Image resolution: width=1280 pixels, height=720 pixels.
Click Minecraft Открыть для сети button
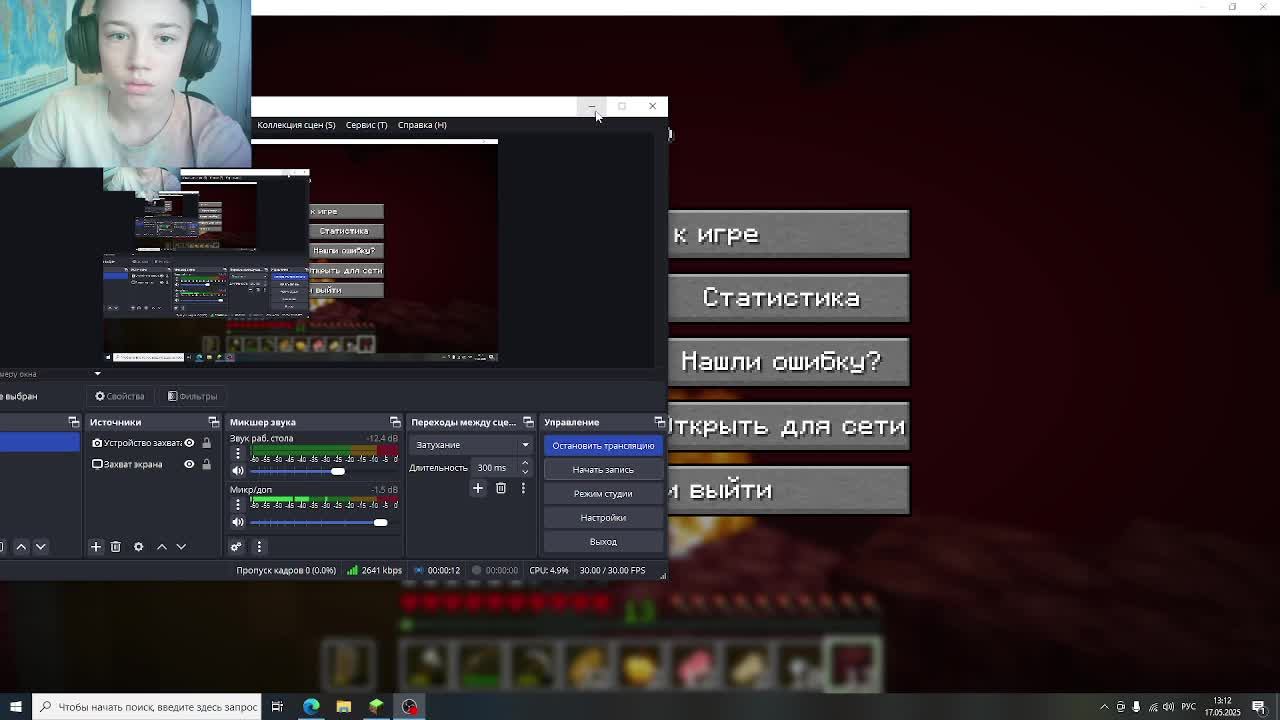(x=789, y=426)
